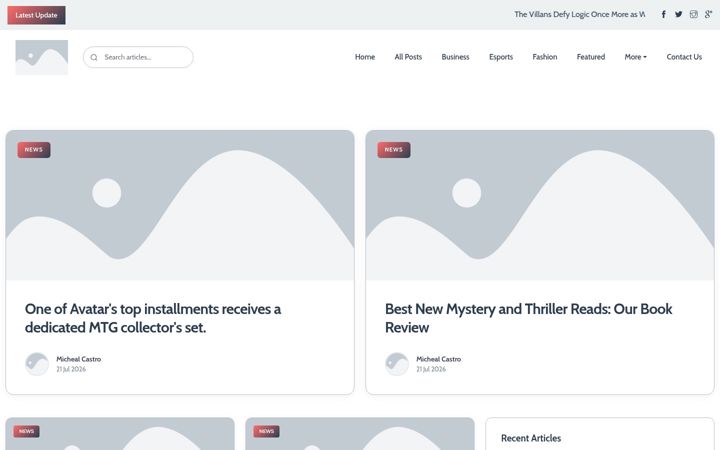Click NEWS tag on bottom-left card
This screenshot has width=720, height=450.
(27, 431)
